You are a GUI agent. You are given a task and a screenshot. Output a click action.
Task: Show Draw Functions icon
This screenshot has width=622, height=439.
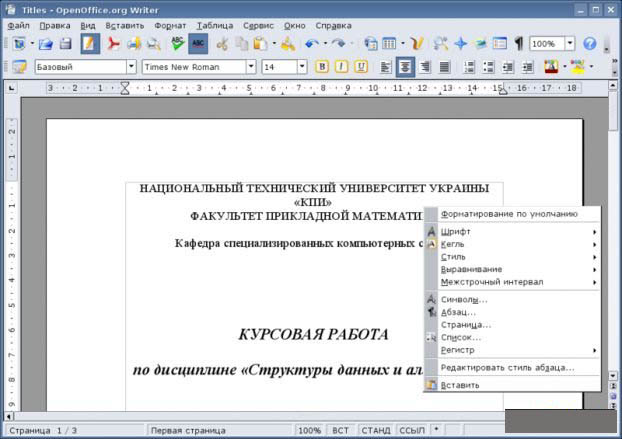(417, 44)
